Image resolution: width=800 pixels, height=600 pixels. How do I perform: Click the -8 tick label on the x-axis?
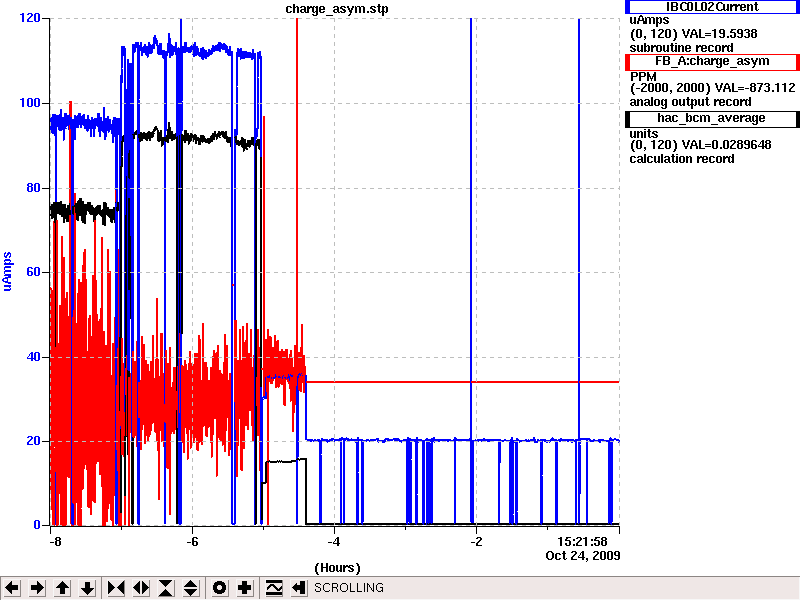[54, 542]
